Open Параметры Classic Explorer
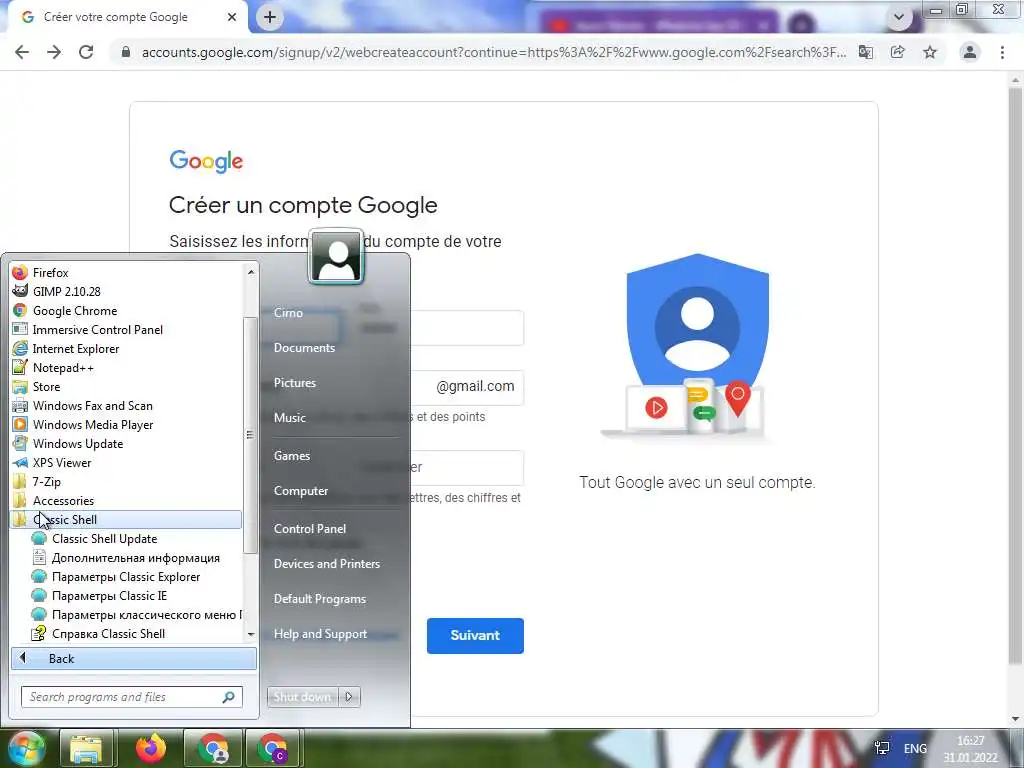1024x768 pixels. [125, 576]
